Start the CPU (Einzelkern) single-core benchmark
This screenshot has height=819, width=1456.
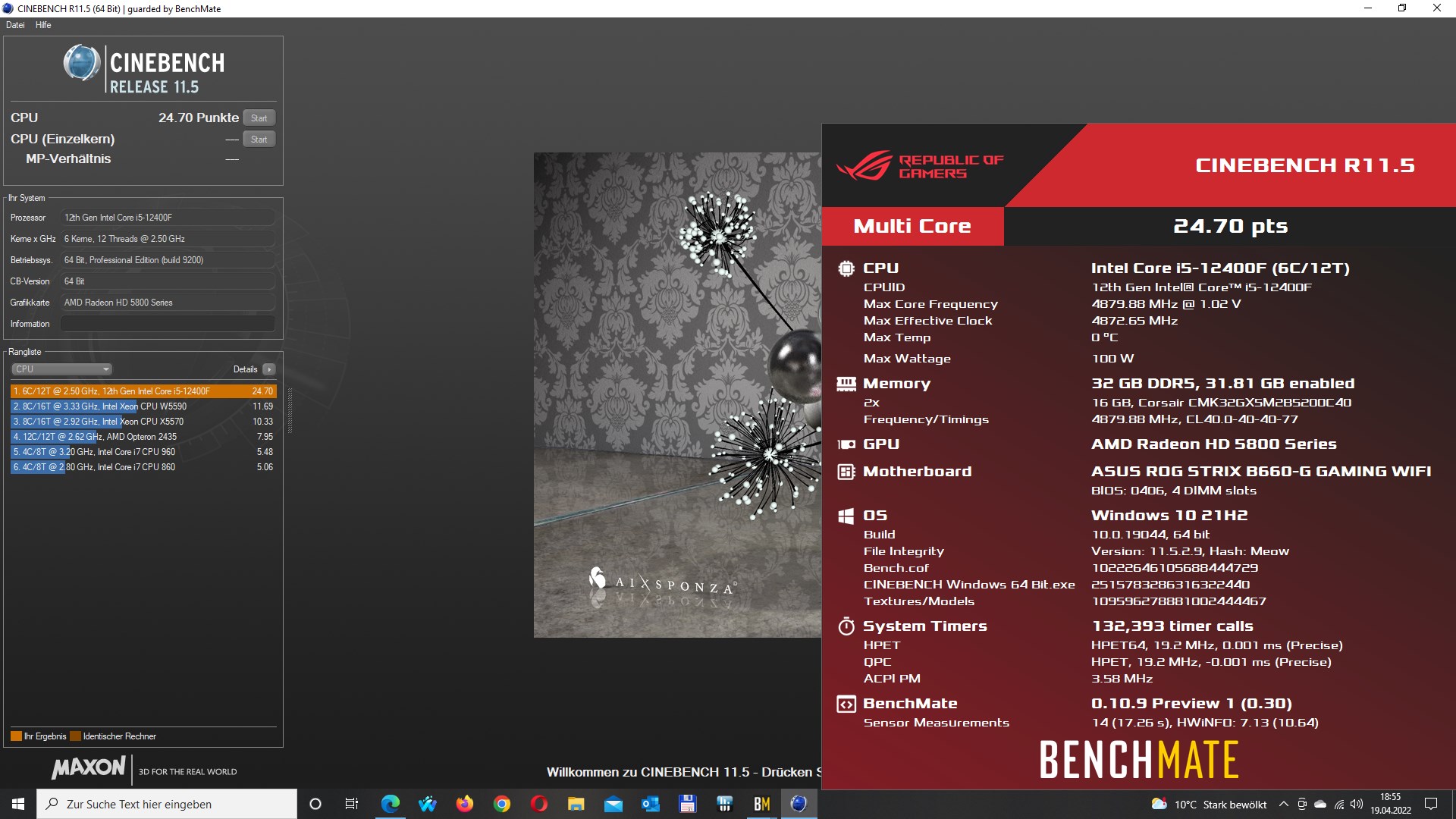coord(259,139)
